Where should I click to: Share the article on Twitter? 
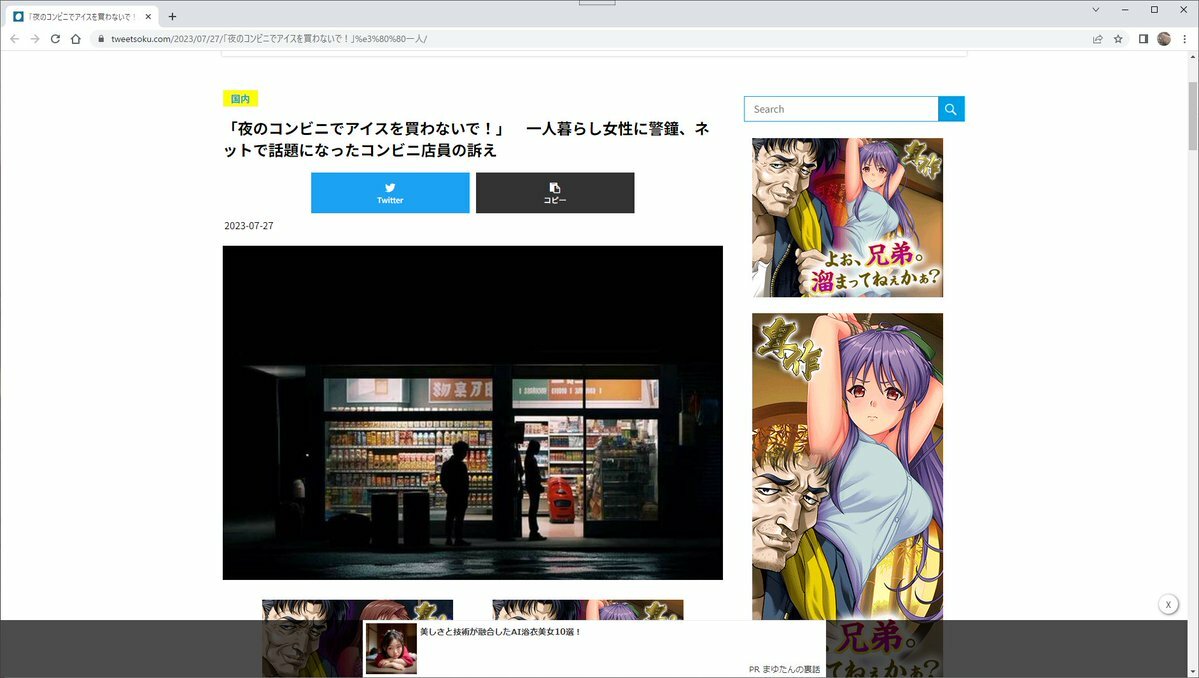point(390,193)
